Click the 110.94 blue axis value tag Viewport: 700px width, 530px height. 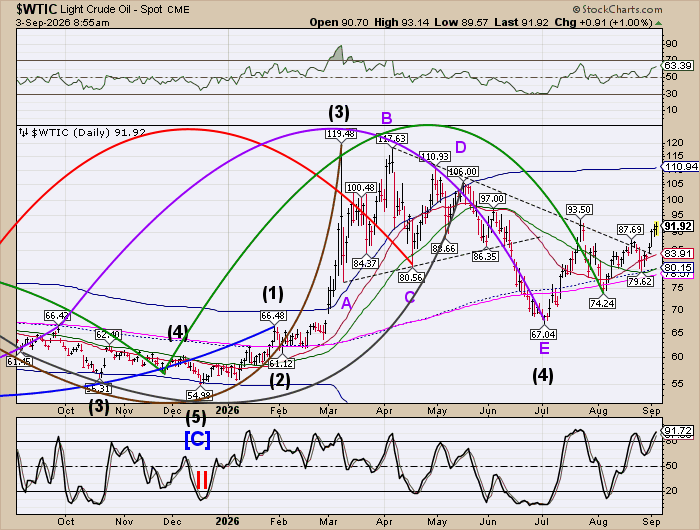tap(680, 167)
